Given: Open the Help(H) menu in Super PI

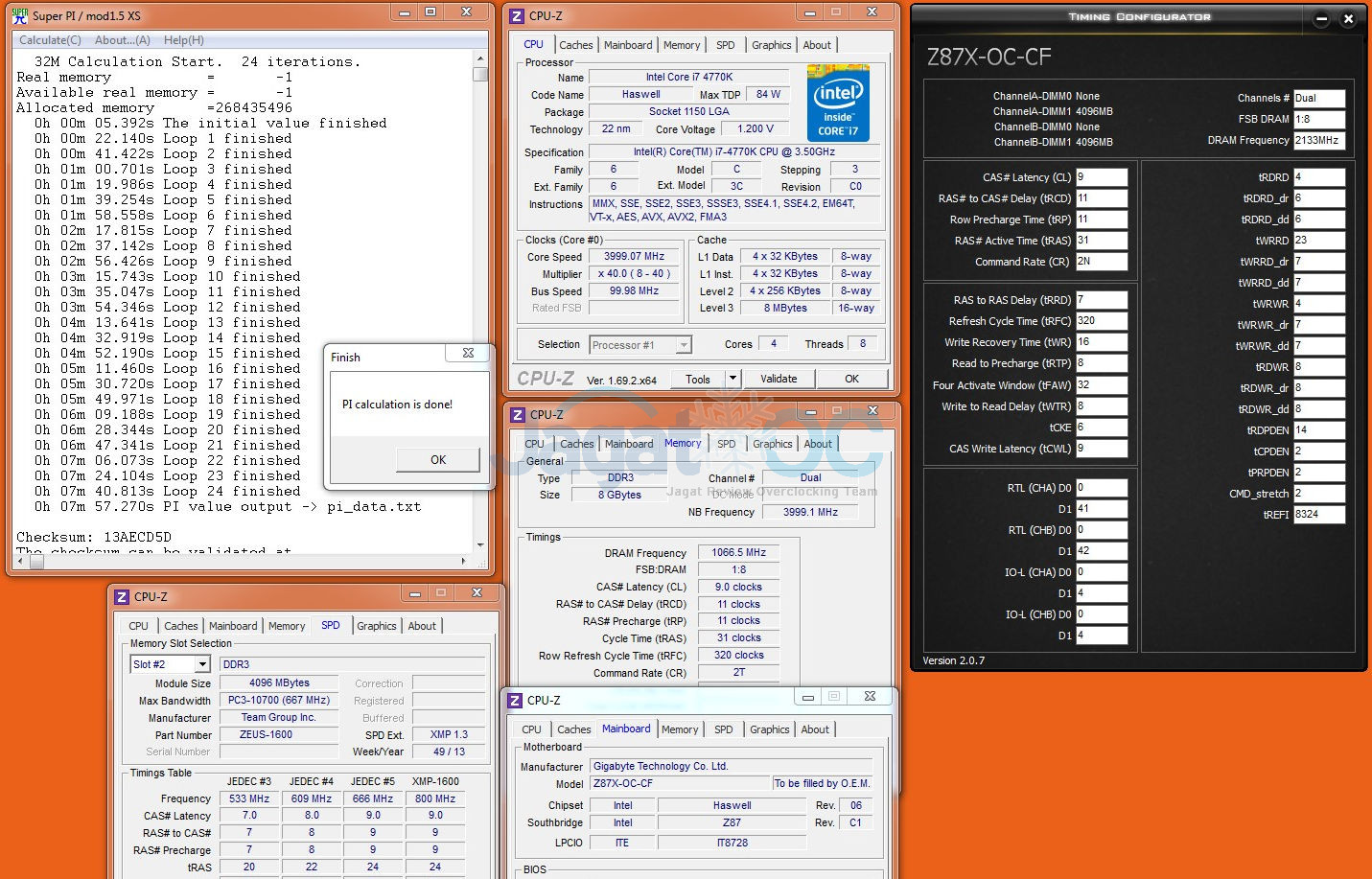Looking at the screenshot, I should point(183,40).
